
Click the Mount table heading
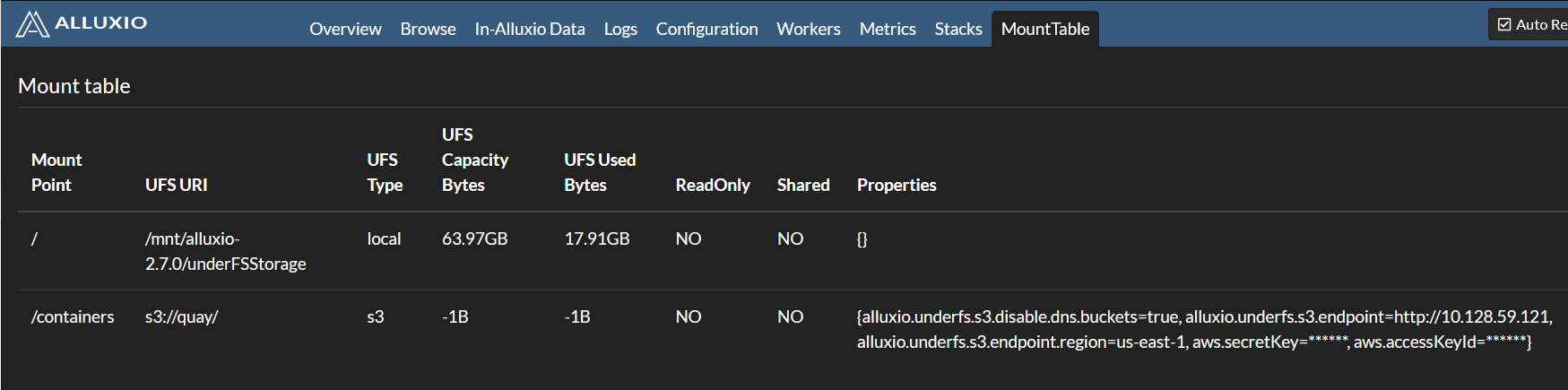74,86
